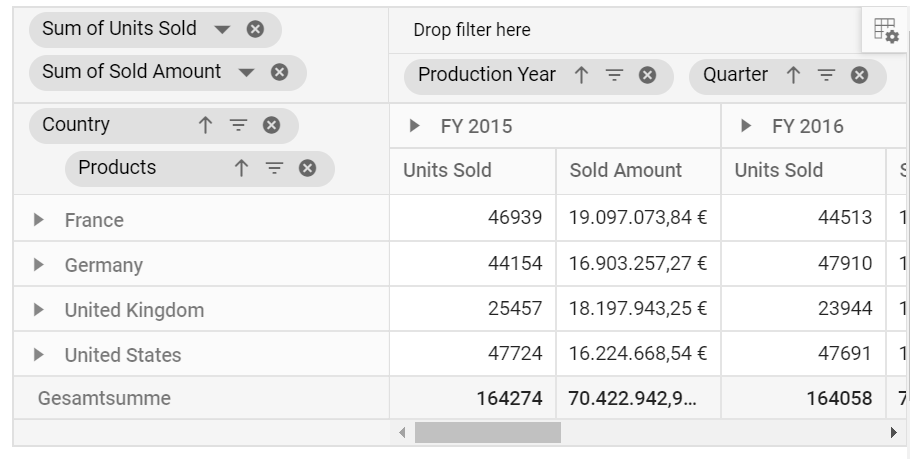
Task: Click Units Sold header under FY 2015
Action: point(472,171)
